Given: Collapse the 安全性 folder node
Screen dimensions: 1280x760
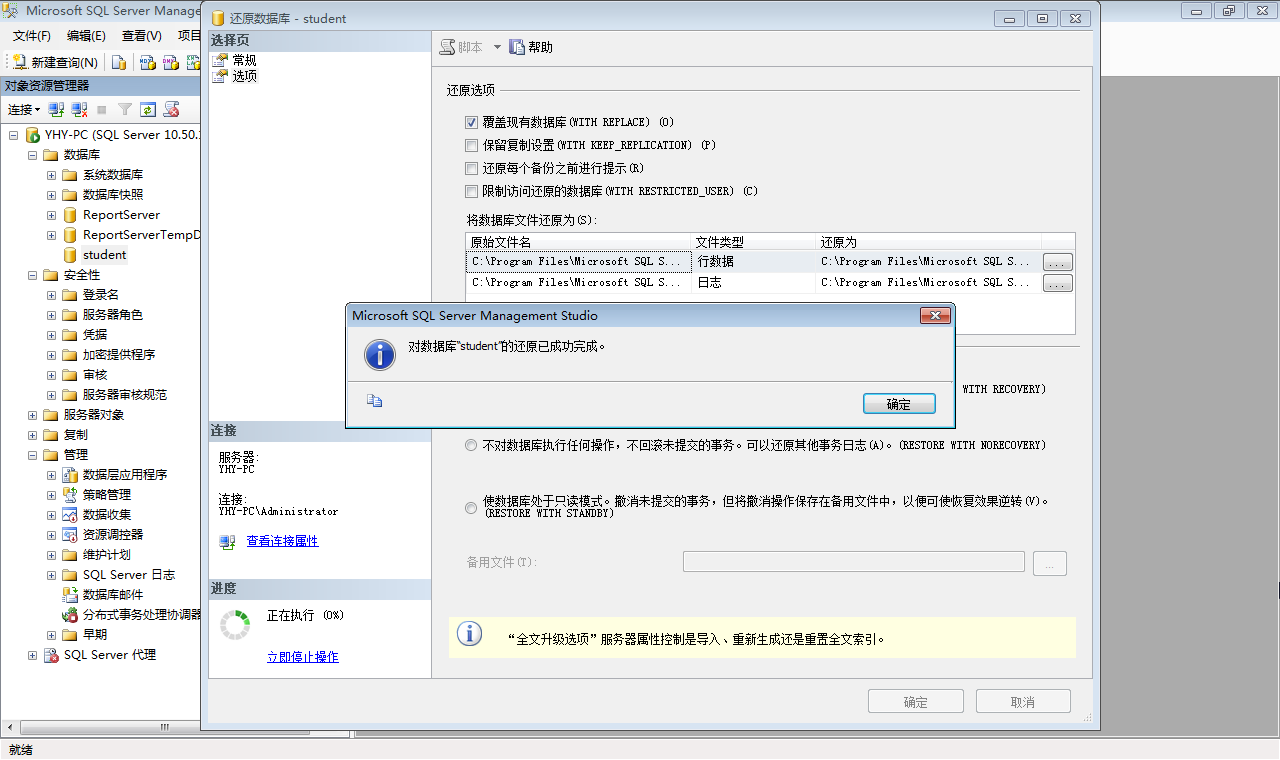Looking at the screenshot, I should [x=32, y=275].
